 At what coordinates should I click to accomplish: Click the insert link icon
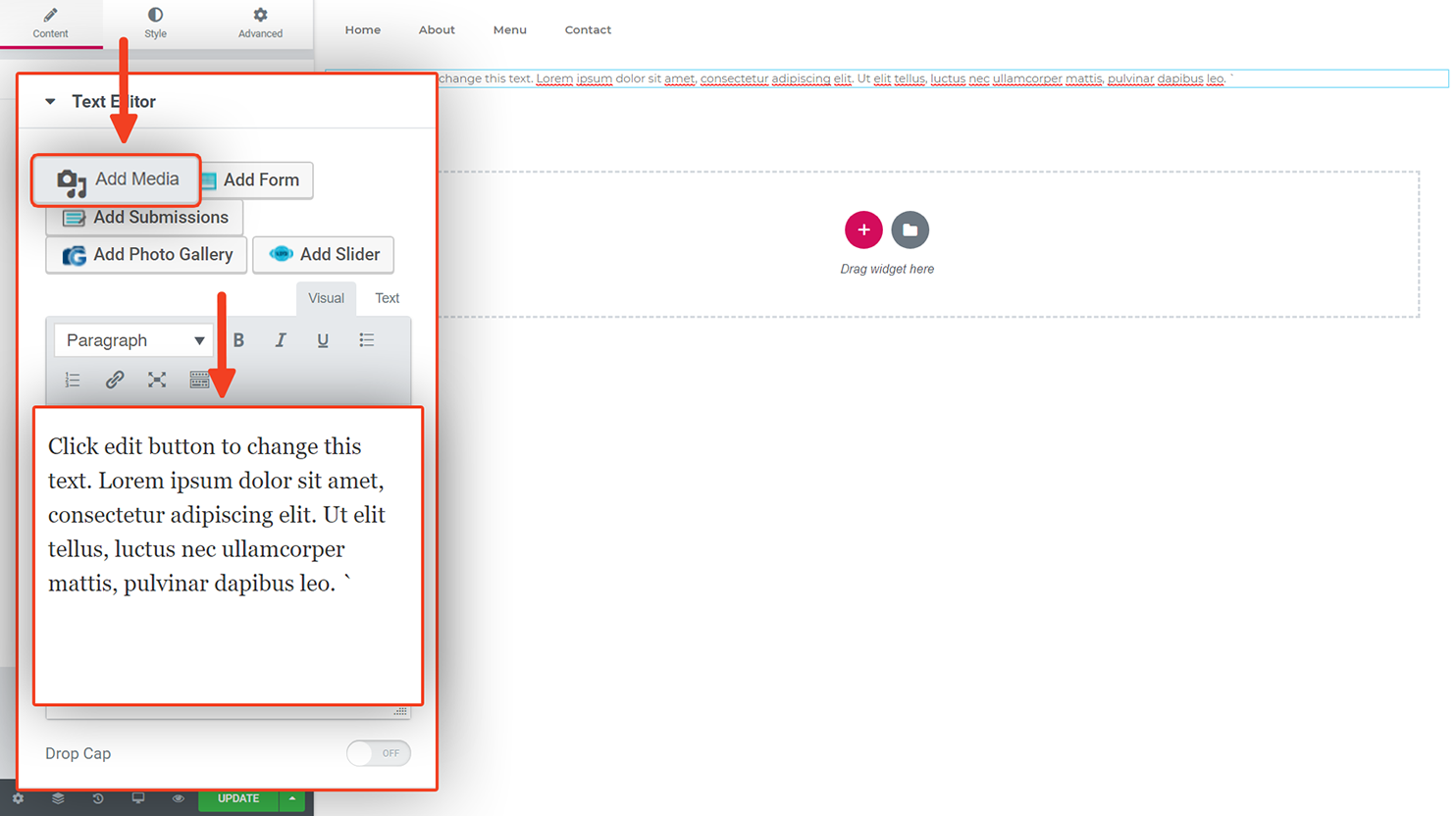(x=115, y=380)
